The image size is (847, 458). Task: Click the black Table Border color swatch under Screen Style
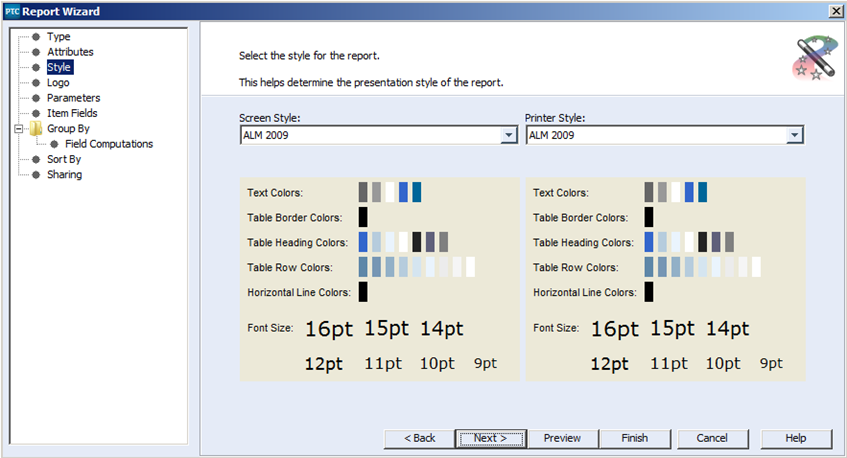363,217
